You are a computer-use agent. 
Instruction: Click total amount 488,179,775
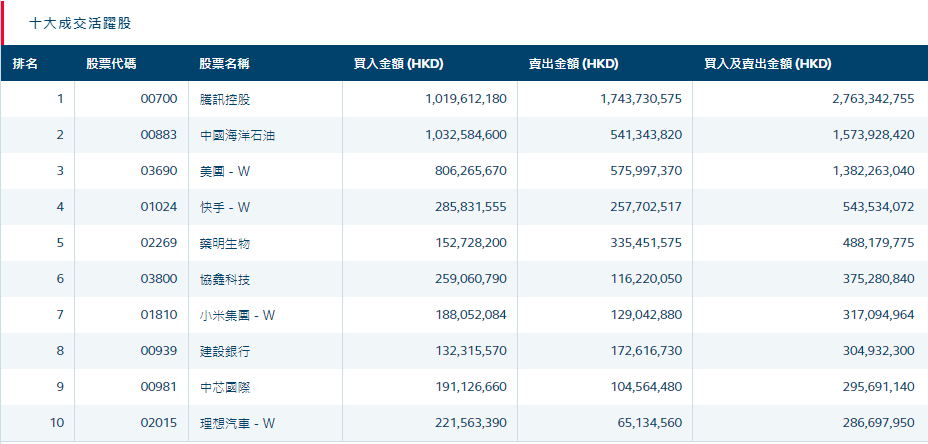[878, 243]
